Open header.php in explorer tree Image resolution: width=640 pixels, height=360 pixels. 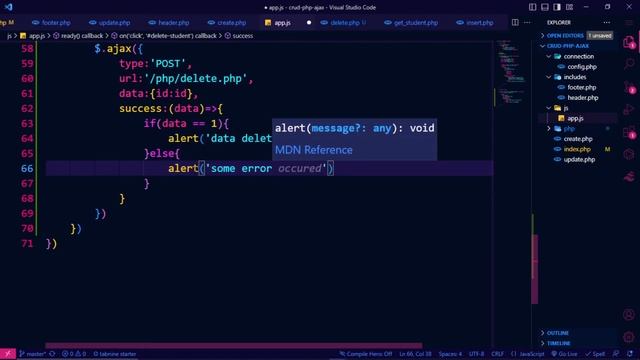pos(582,98)
